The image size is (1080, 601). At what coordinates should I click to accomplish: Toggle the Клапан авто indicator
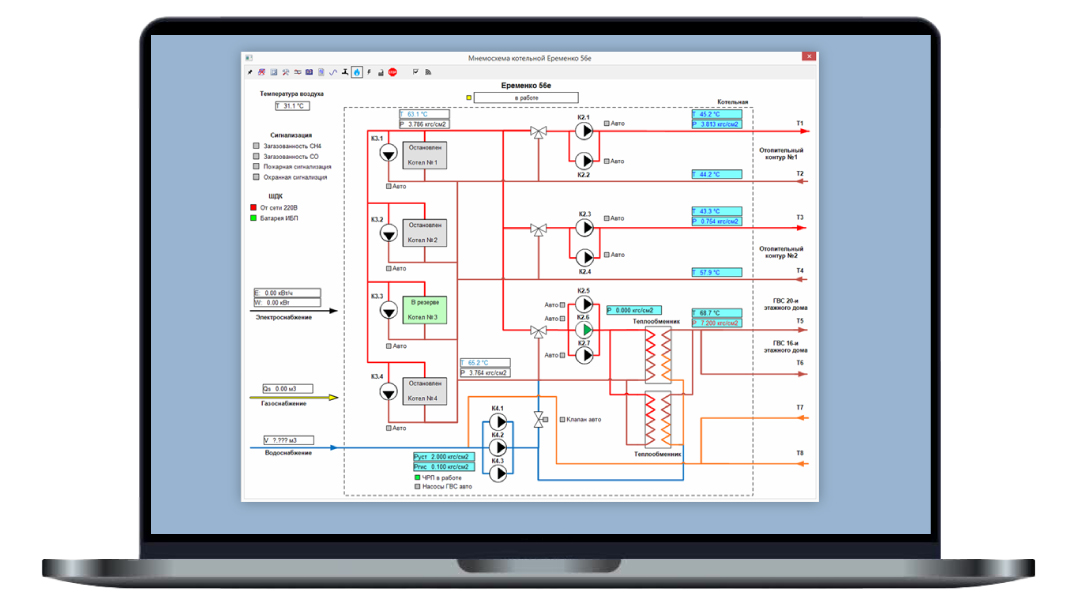pos(562,419)
